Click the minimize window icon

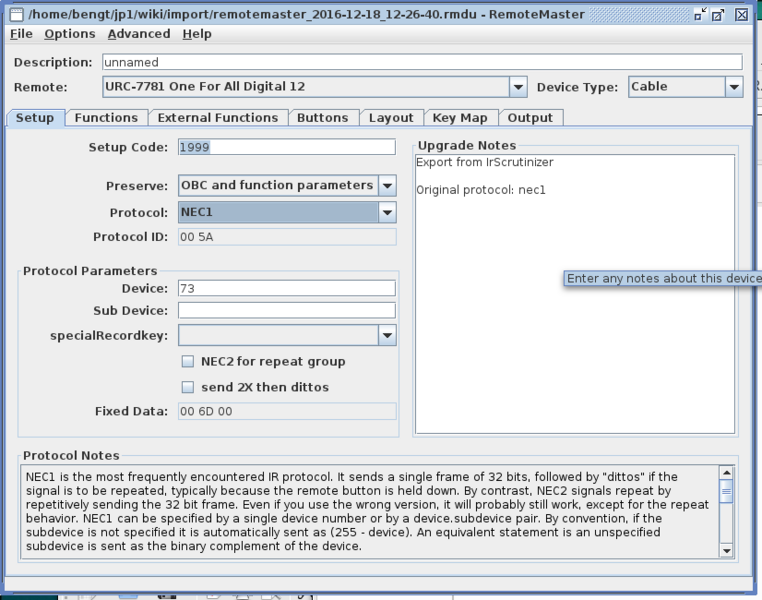(700, 15)
